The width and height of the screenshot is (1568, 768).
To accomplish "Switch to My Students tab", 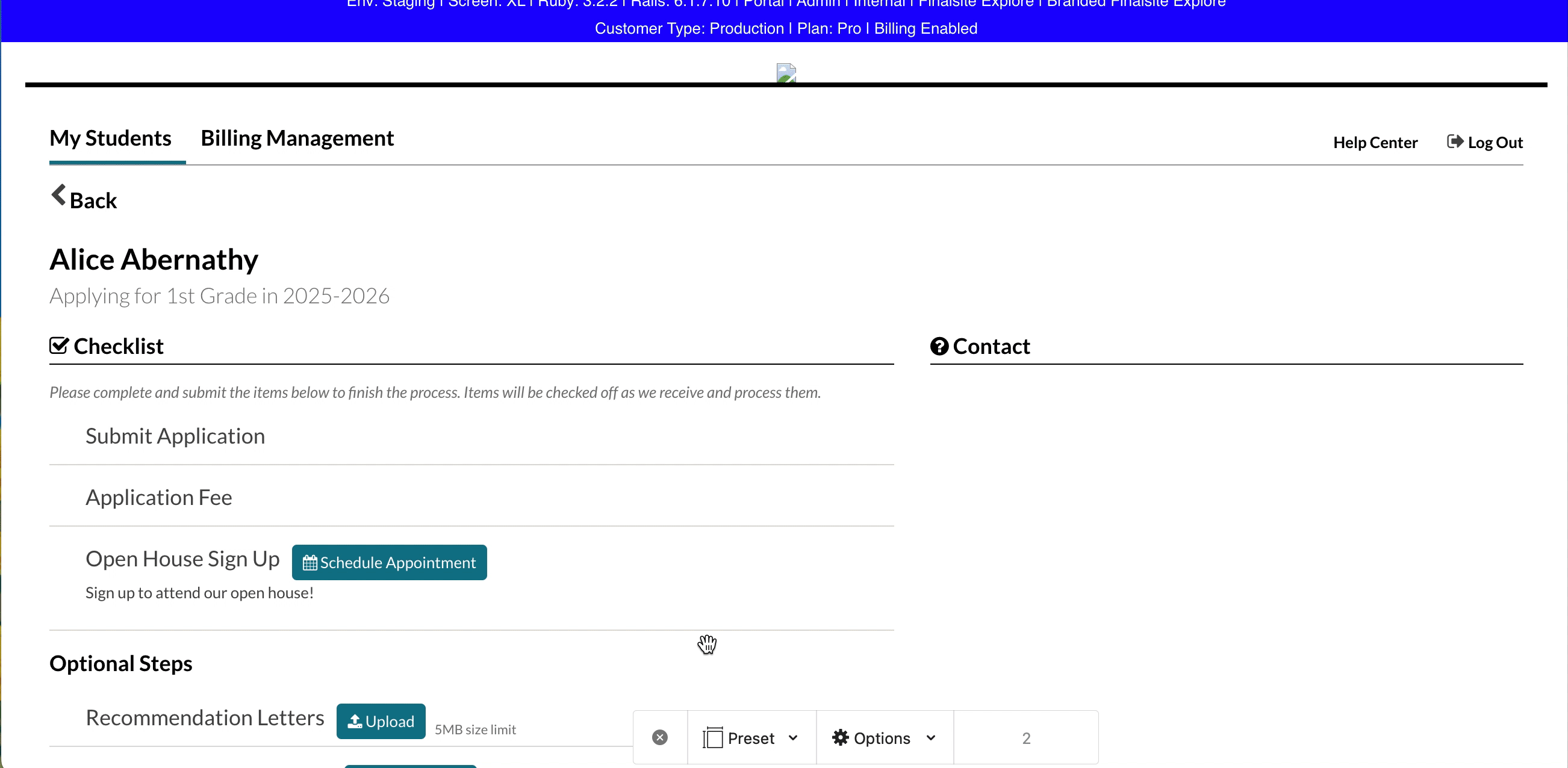I will point(110,139).
